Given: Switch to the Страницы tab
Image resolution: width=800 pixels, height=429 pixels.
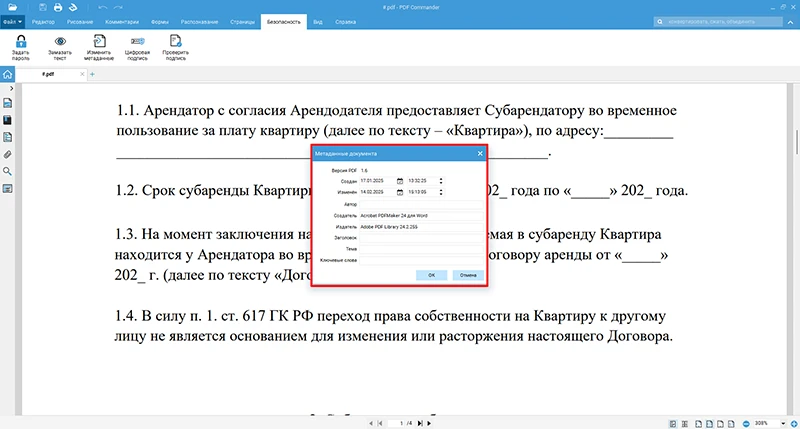Looking at the screenshot, I should coord(242,22).
